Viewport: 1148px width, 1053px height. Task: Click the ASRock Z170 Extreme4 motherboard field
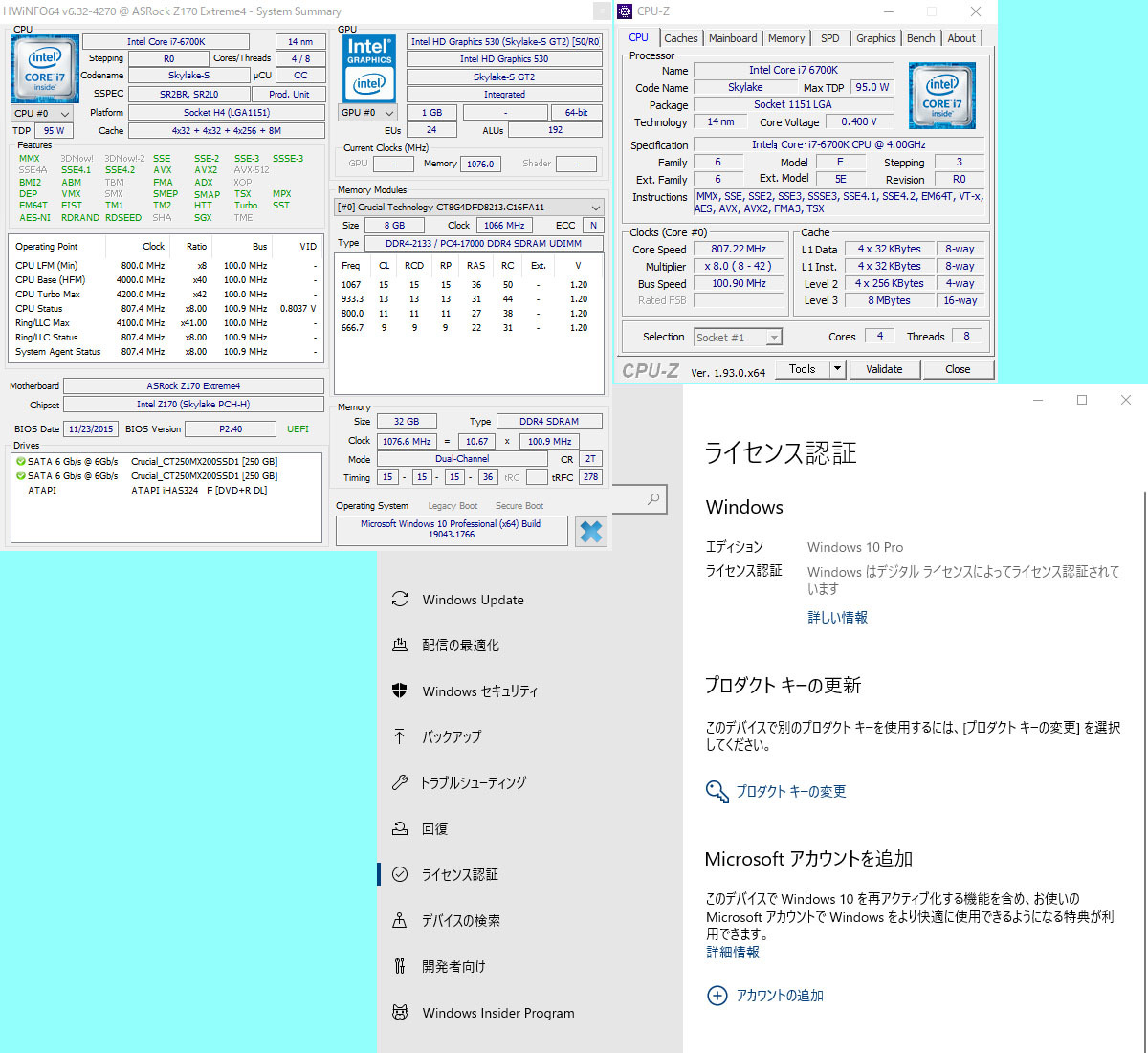pyautogui.click(x=193, y=386)
